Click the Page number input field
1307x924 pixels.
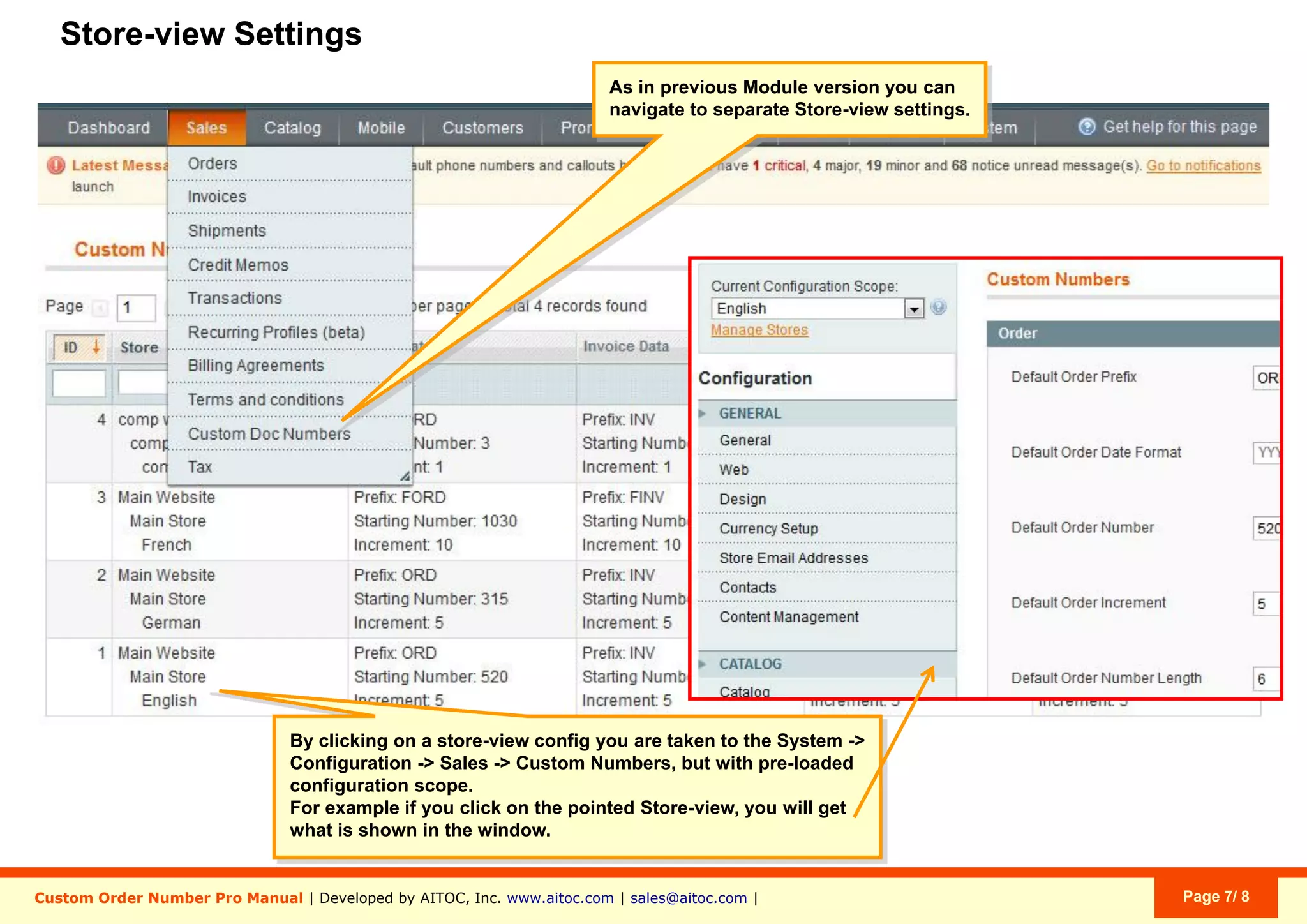click(x=137, y=308)
